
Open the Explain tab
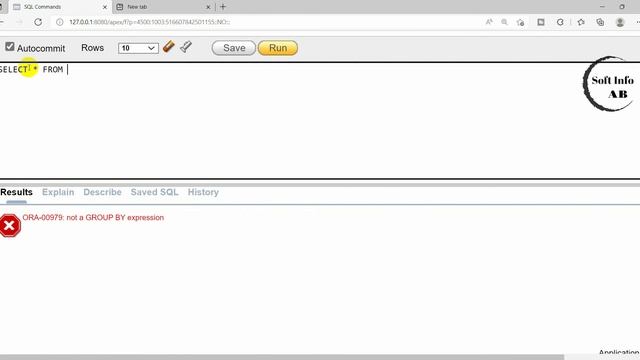(58, 192)
